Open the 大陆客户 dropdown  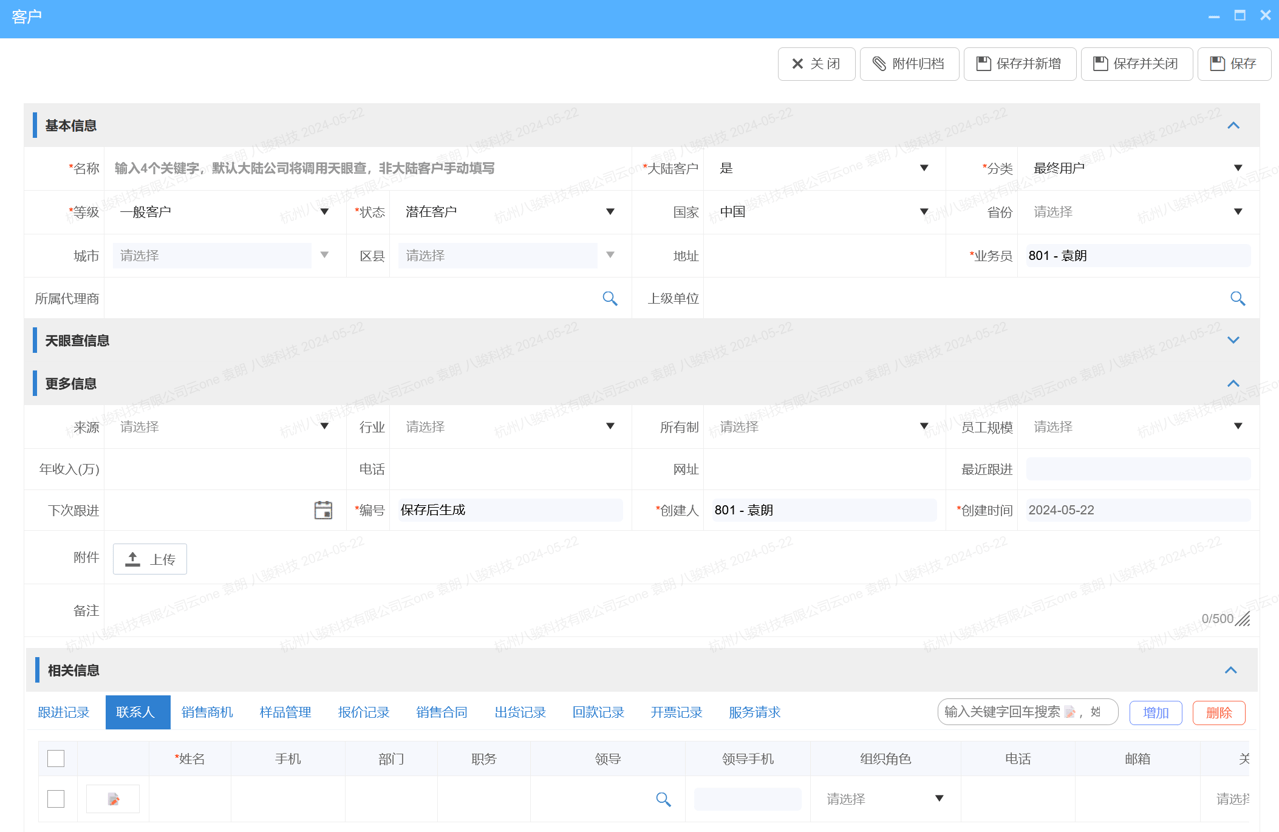pyautogui.click(x=922, y=168)
